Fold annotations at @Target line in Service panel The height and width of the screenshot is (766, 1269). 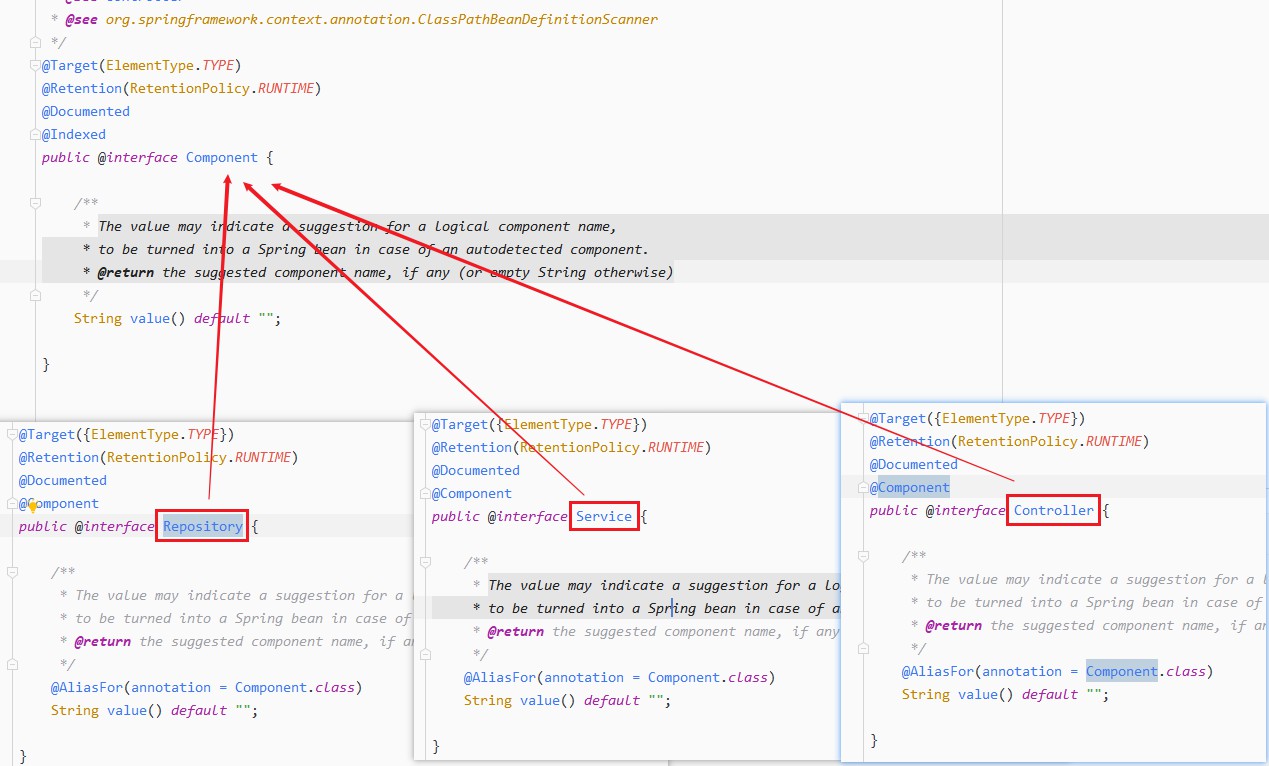coord(425,425)
